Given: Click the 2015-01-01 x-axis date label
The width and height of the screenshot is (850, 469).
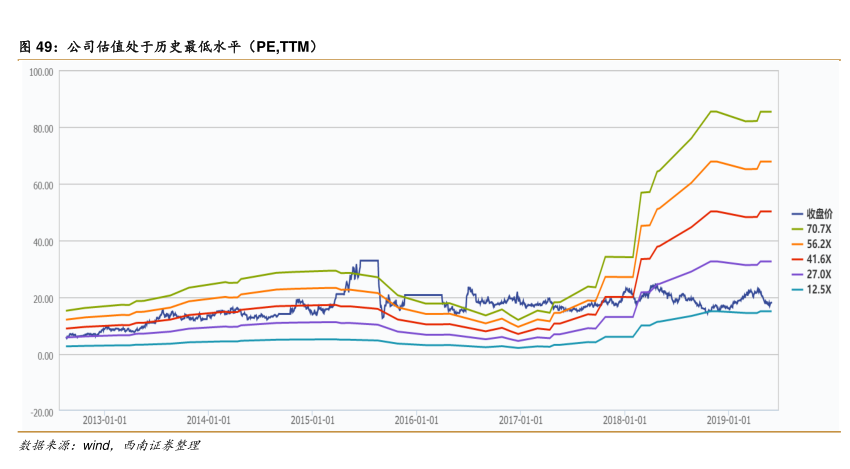Looking at the screenshot, I should click(312, 421).
